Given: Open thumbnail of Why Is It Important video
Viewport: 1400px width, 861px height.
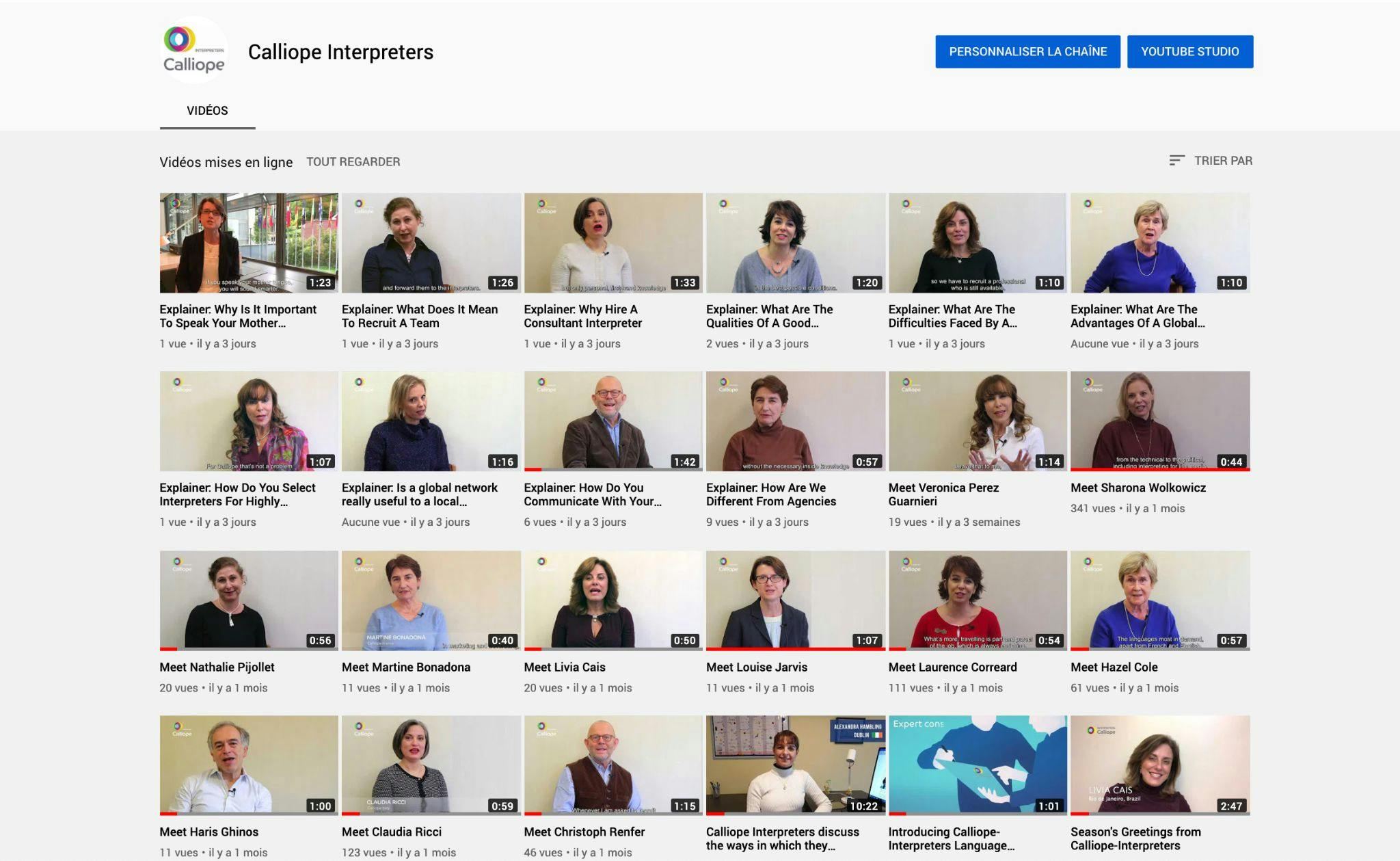Looking at the screenshot, I should [x=249, y=243].
